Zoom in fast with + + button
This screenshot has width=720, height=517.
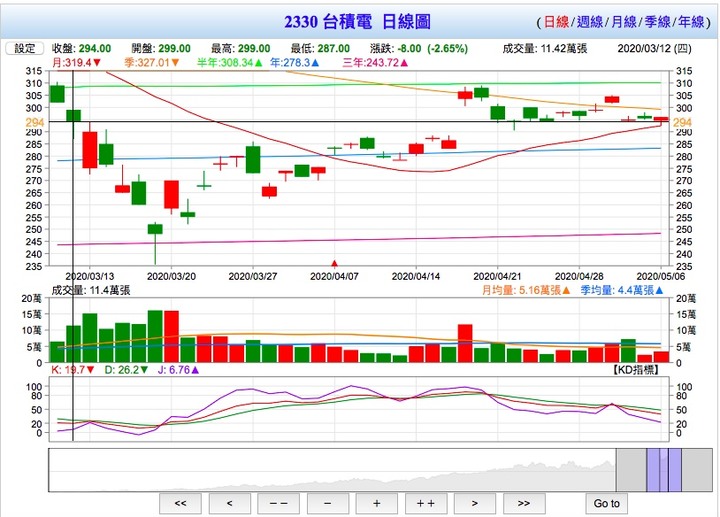426,504
